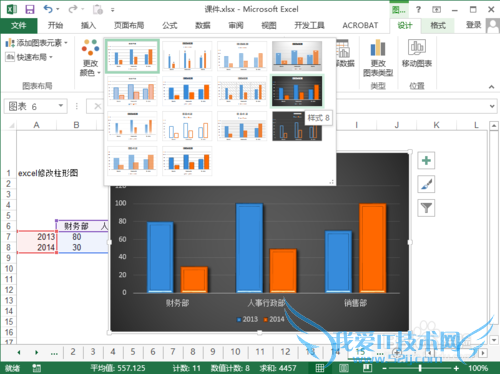Select column B header

76,125
